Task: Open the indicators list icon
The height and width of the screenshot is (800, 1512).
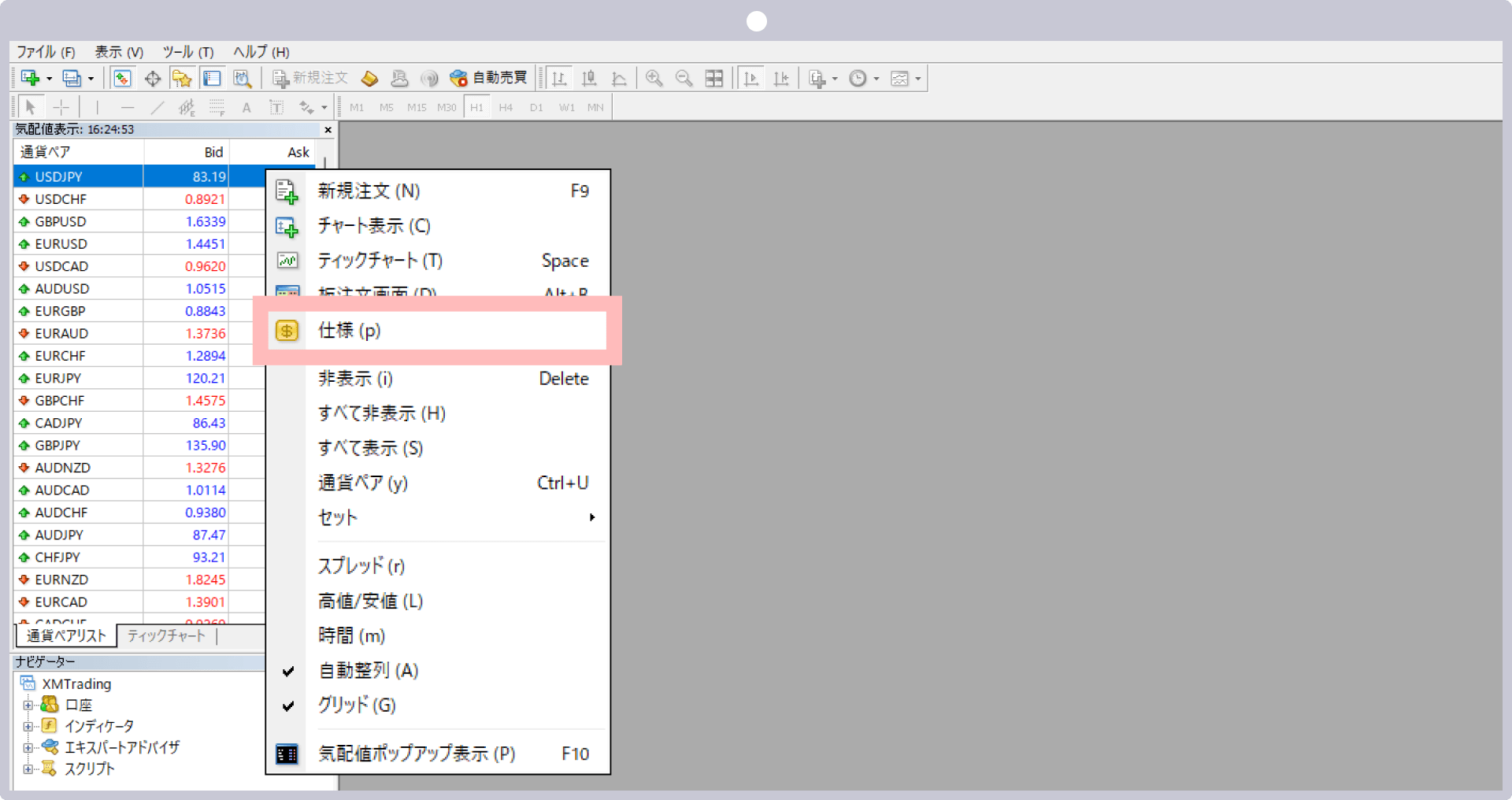Action: [817, 78]
